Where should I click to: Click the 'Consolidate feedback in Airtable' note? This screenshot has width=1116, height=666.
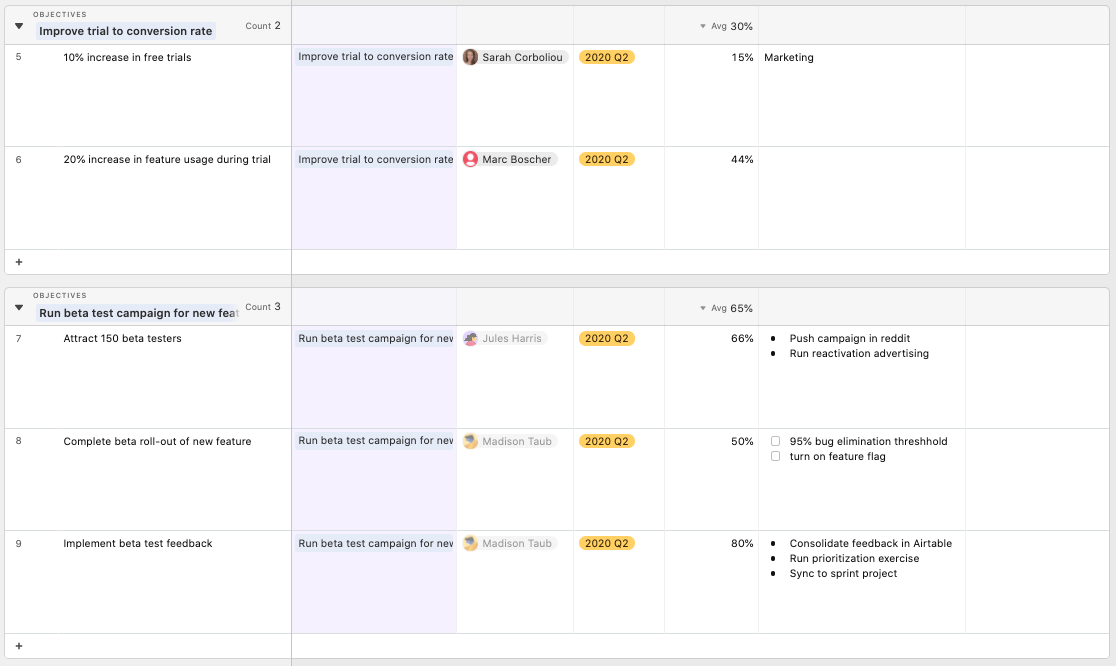[x=870, y=544]
